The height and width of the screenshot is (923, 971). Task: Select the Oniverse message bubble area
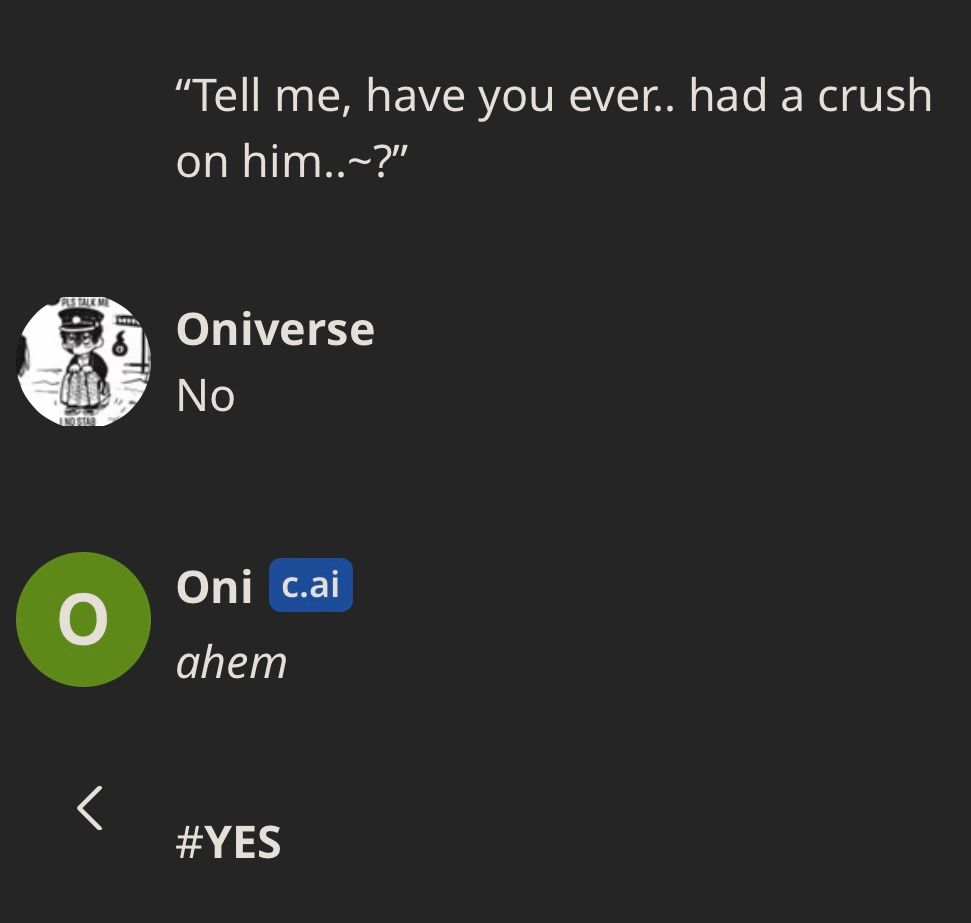point(204,394)
